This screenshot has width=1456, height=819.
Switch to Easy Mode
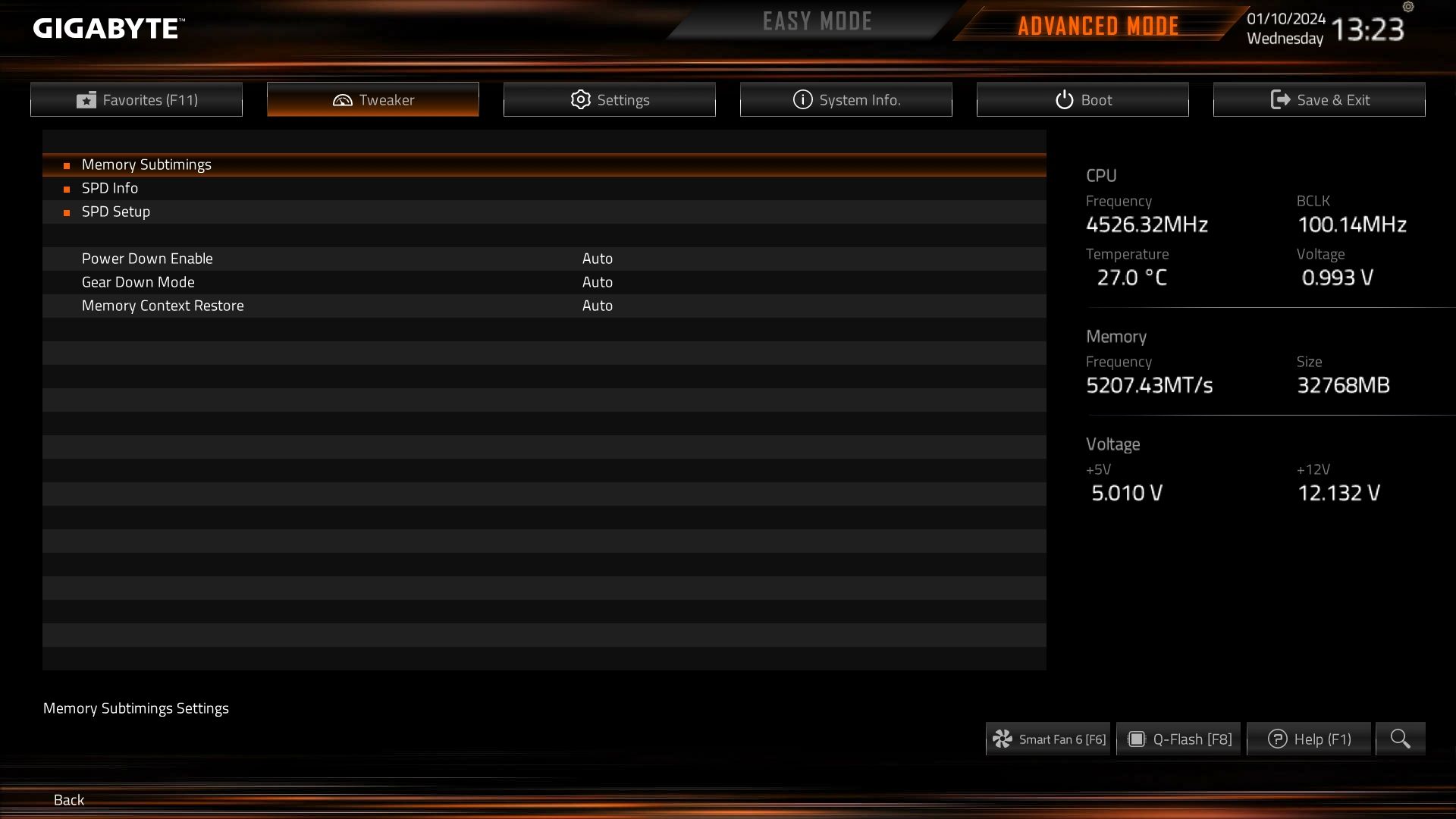tap(817, 22)
